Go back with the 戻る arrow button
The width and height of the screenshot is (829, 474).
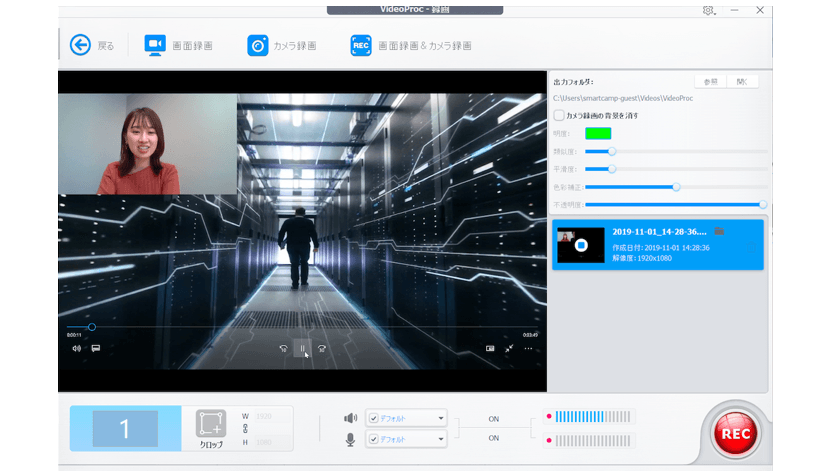[x=80, y=45]
